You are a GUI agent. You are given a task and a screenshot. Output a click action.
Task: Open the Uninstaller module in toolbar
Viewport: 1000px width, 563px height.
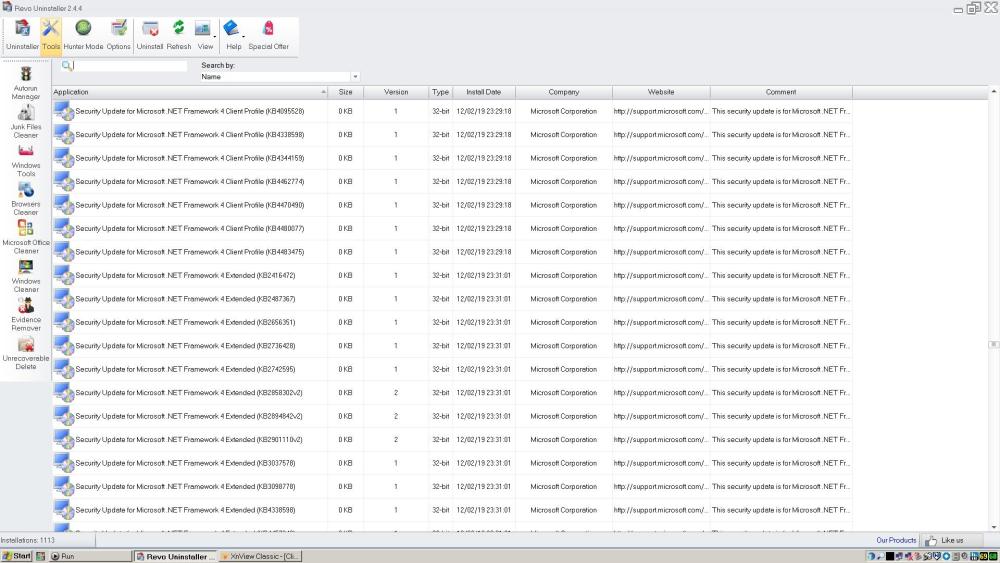pos(22,34)
